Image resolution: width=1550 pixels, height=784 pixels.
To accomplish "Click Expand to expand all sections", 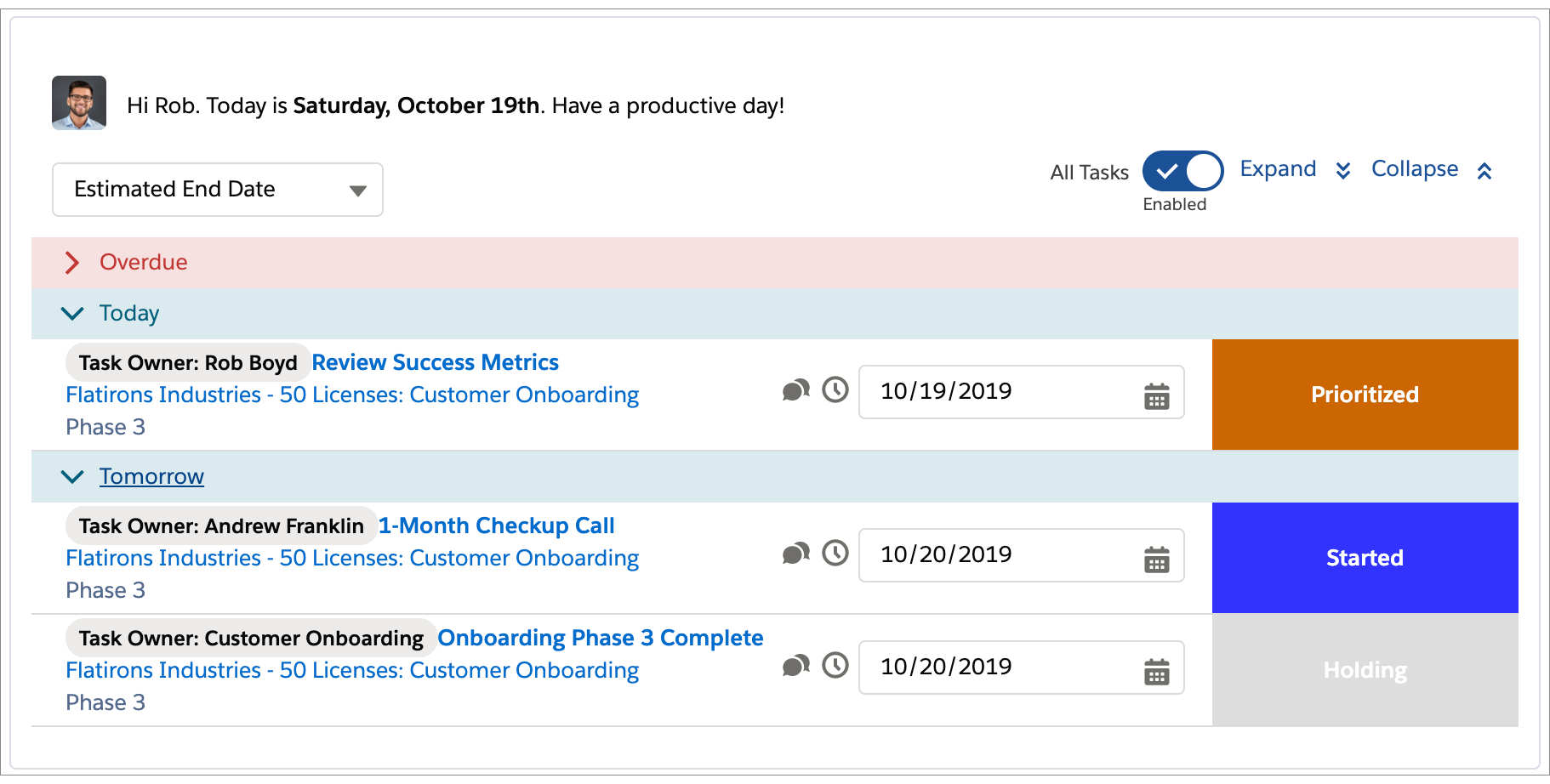I will pyautogui.click(x=1277, y=168).
